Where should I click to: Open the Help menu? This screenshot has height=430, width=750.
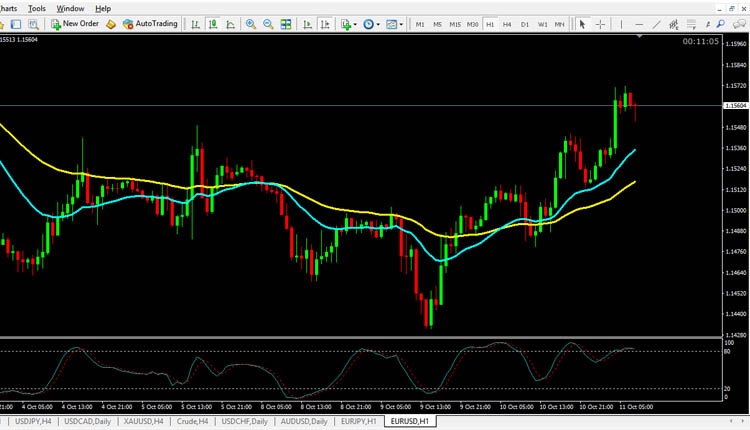(103, 9)
